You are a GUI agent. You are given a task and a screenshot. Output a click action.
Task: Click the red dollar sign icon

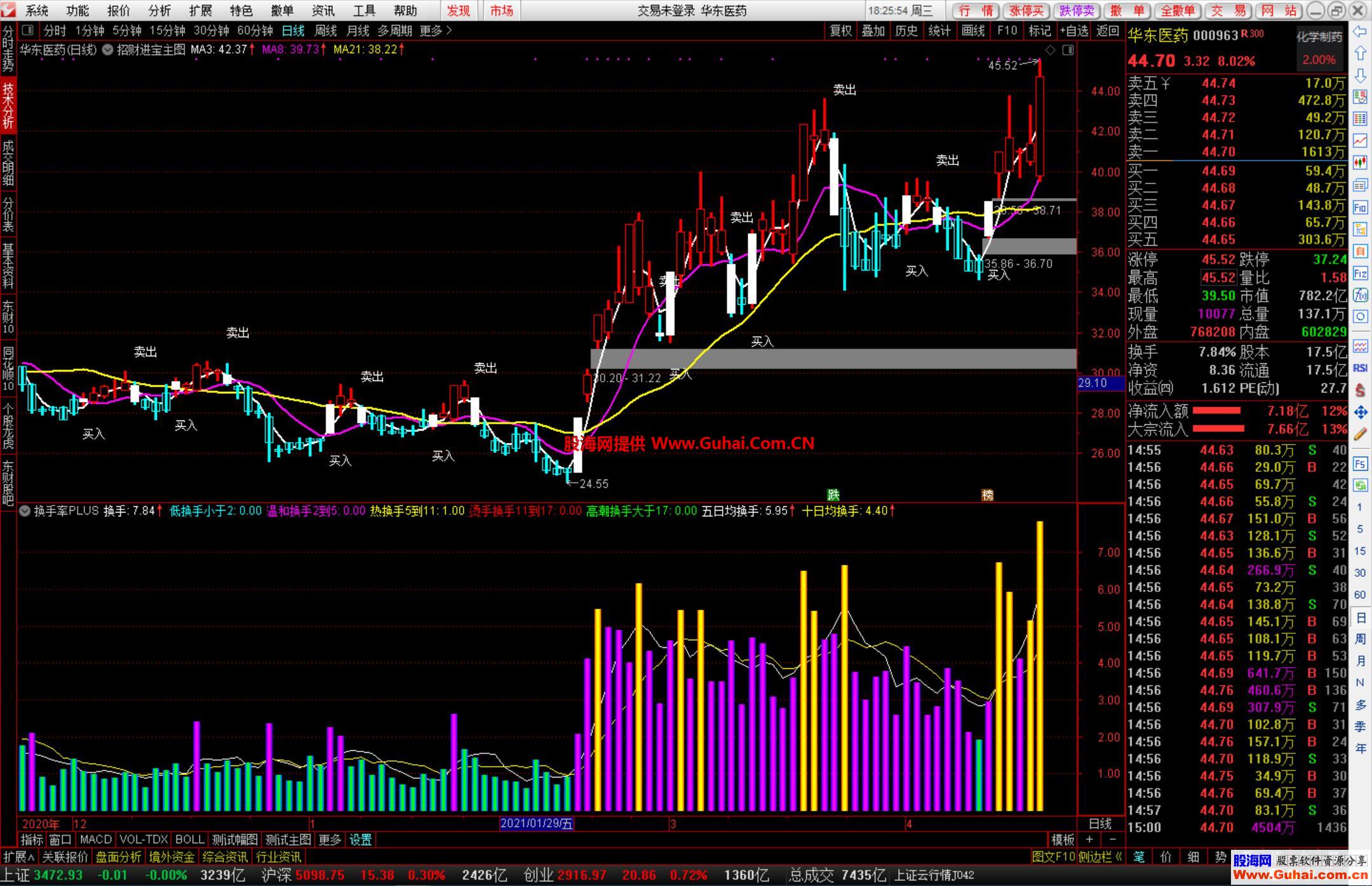[x=1360, y=390]
